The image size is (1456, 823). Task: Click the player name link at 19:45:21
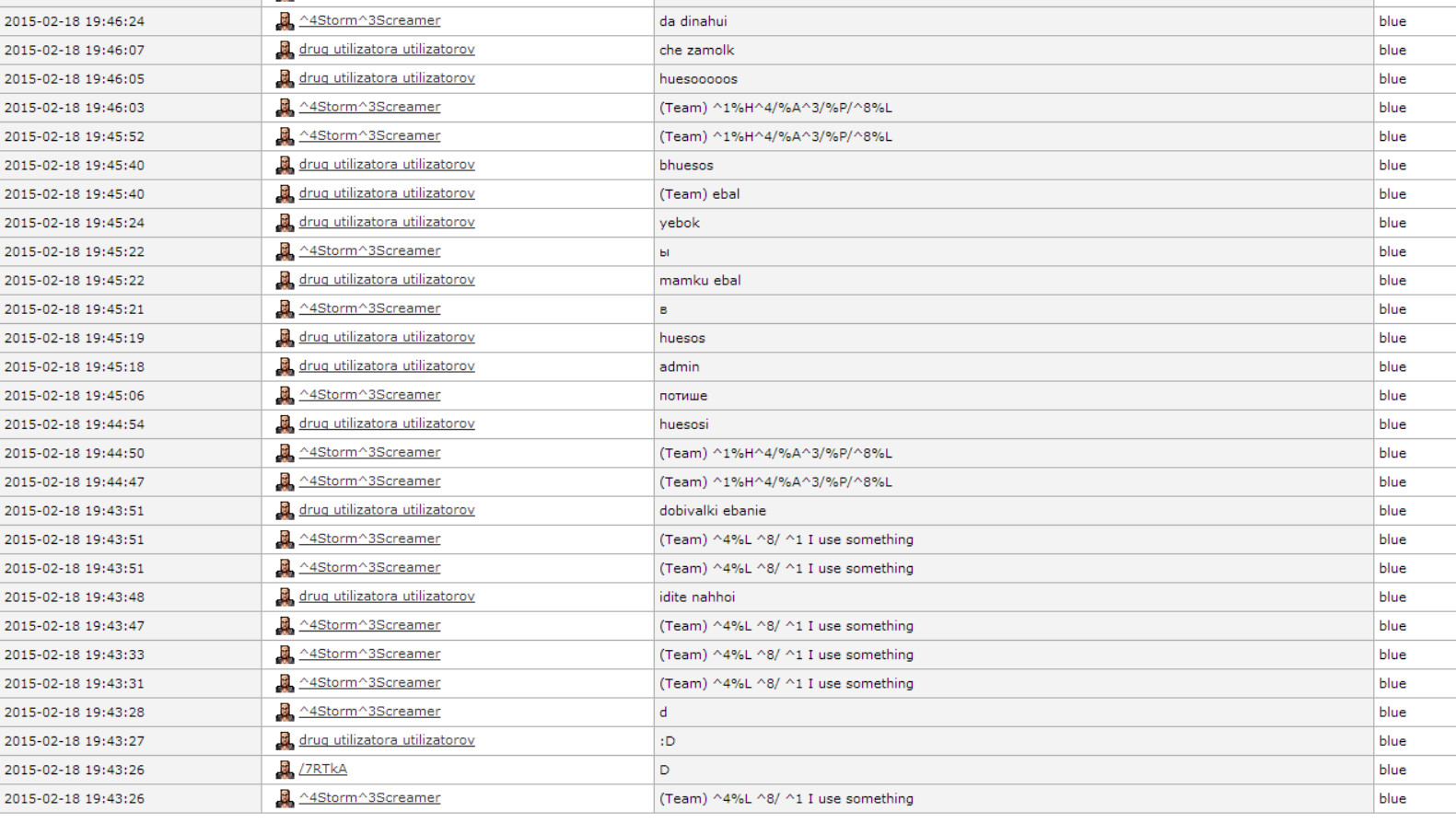click(369, 308)
